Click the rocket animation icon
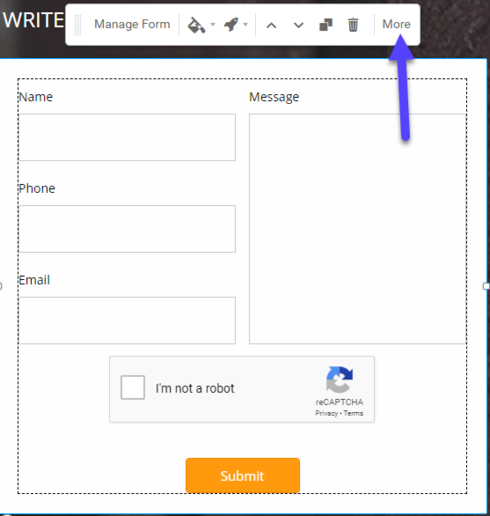Image resolution: width=490 pixels, height=516 pixels. (231, 25)
